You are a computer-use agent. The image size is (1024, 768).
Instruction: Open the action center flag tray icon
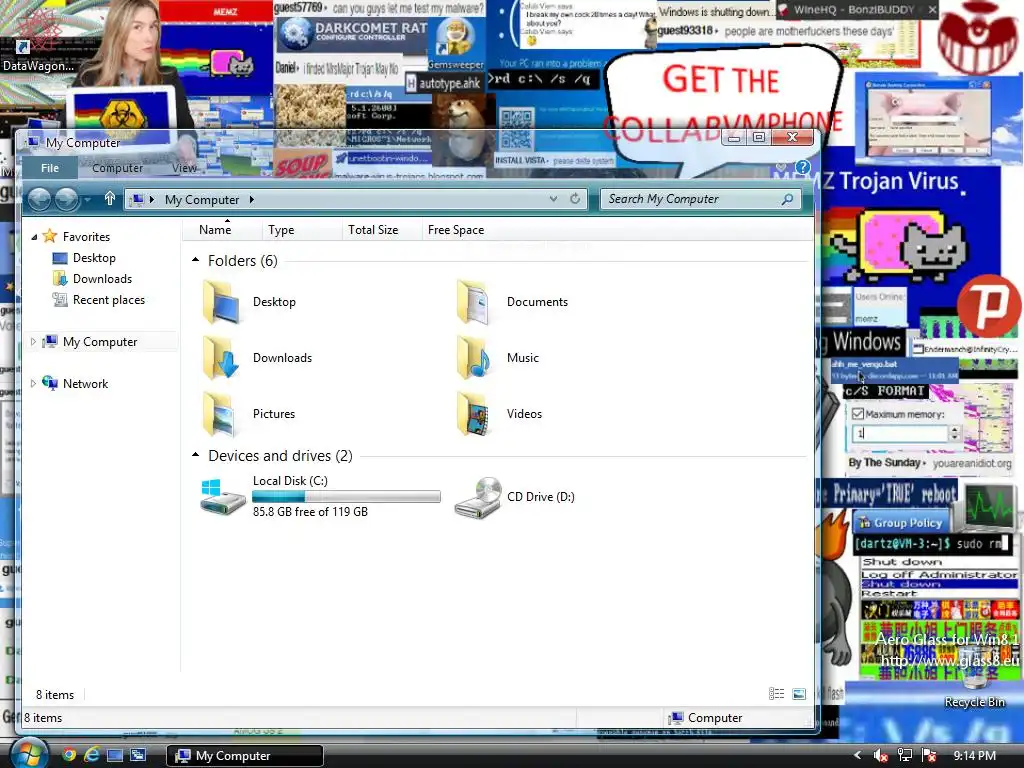[x=928, y=756]
